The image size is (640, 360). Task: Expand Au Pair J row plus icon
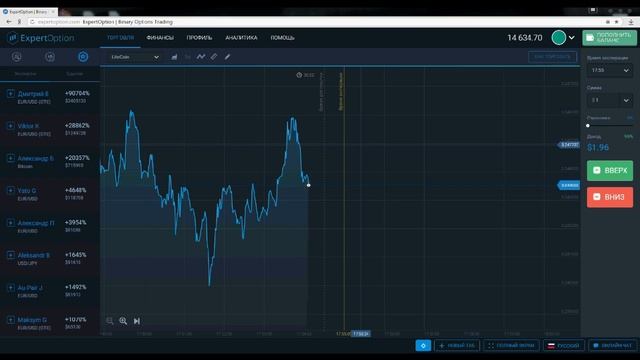11,287
